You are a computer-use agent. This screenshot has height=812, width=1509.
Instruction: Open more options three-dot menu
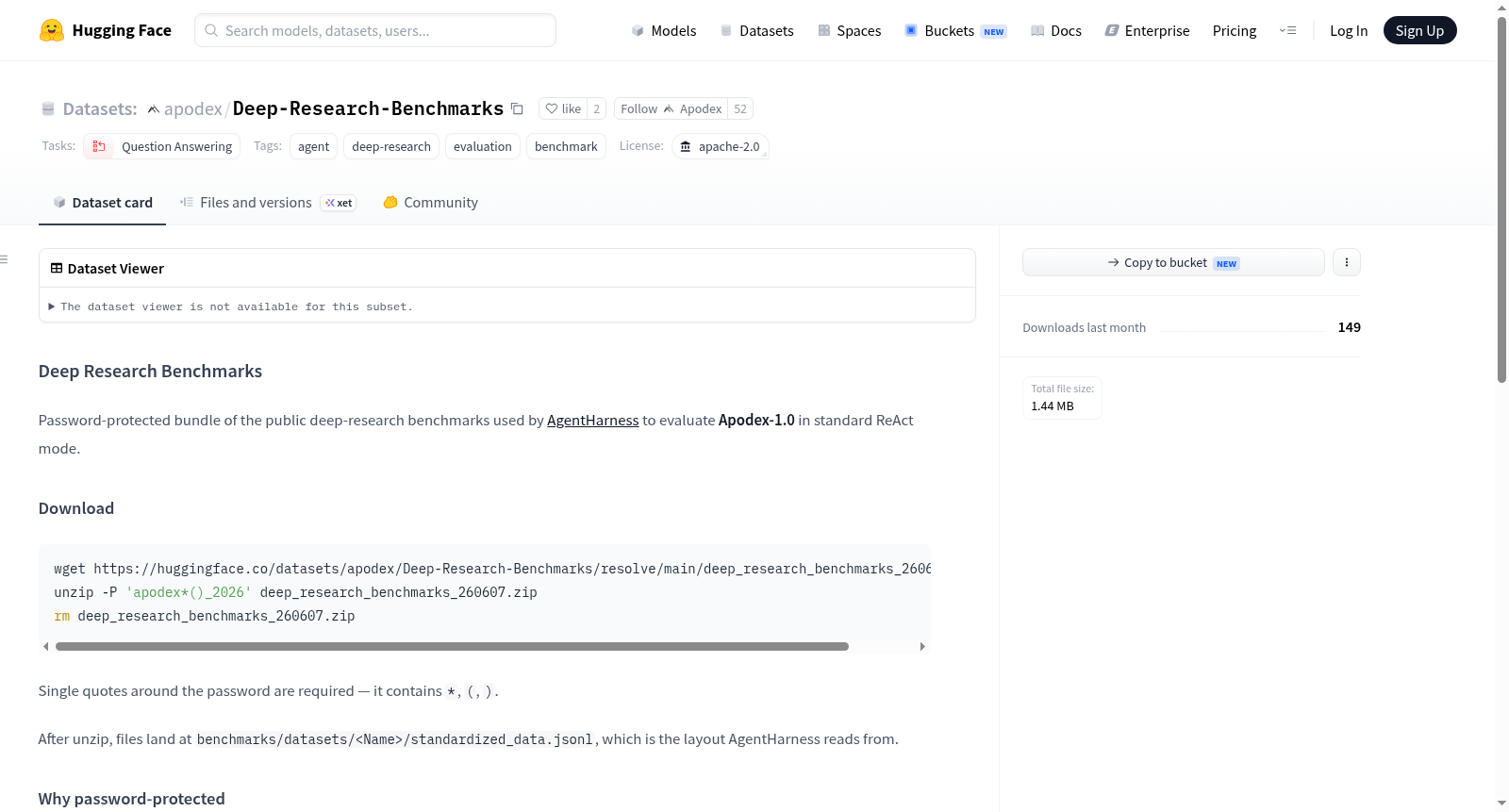(x=1347, y=262)
